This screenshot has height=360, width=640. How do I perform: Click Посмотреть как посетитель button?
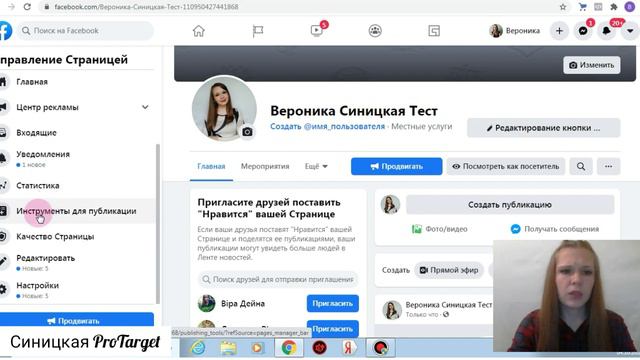click(506, 166)
